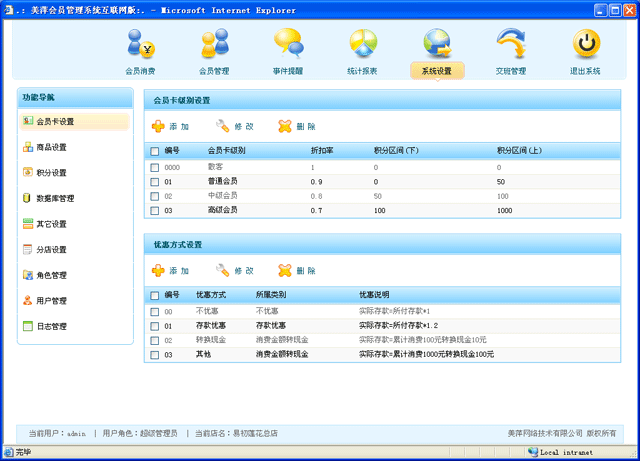Viewport: 640px width, 461px height.
Task: Select 角色管理 text in navigation panel
Action: [x=51, y=275]
